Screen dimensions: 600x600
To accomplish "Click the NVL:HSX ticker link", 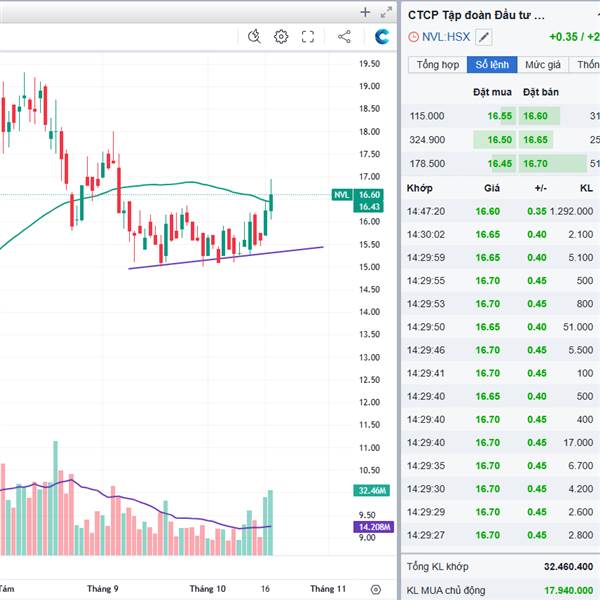I will (x=446, y=37).
